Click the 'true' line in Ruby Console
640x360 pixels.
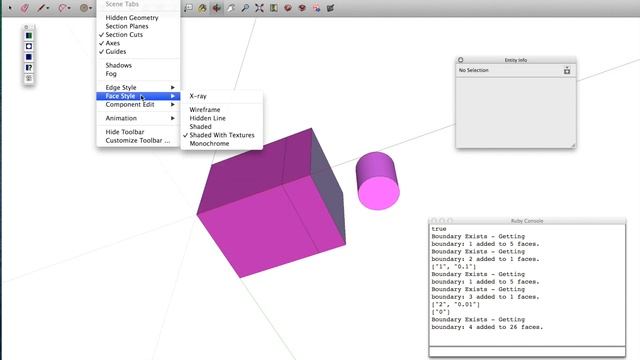pyautogui.click(x=439, y=229)
